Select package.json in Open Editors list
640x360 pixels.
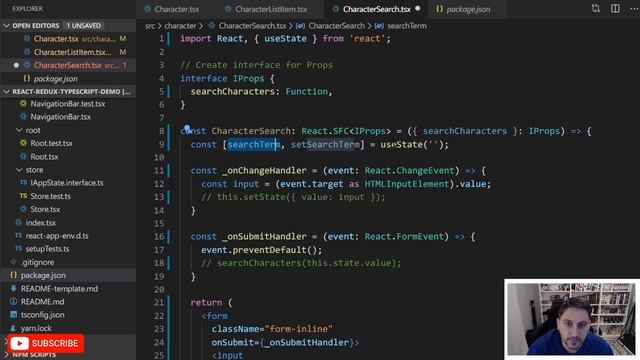pyautogui.click(x=68, y=79)
